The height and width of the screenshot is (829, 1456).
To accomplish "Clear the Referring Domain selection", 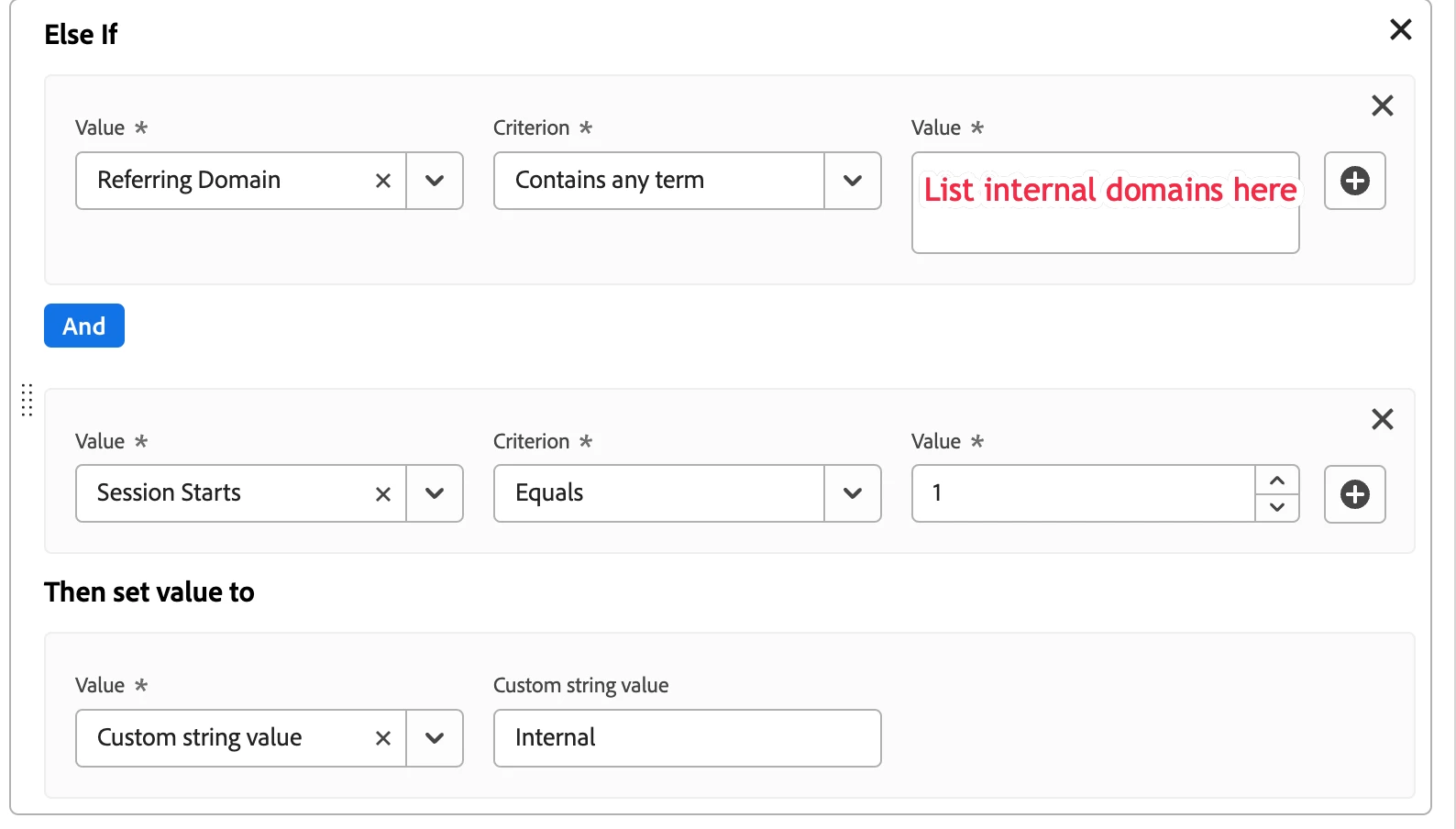I will click(383, 182).
